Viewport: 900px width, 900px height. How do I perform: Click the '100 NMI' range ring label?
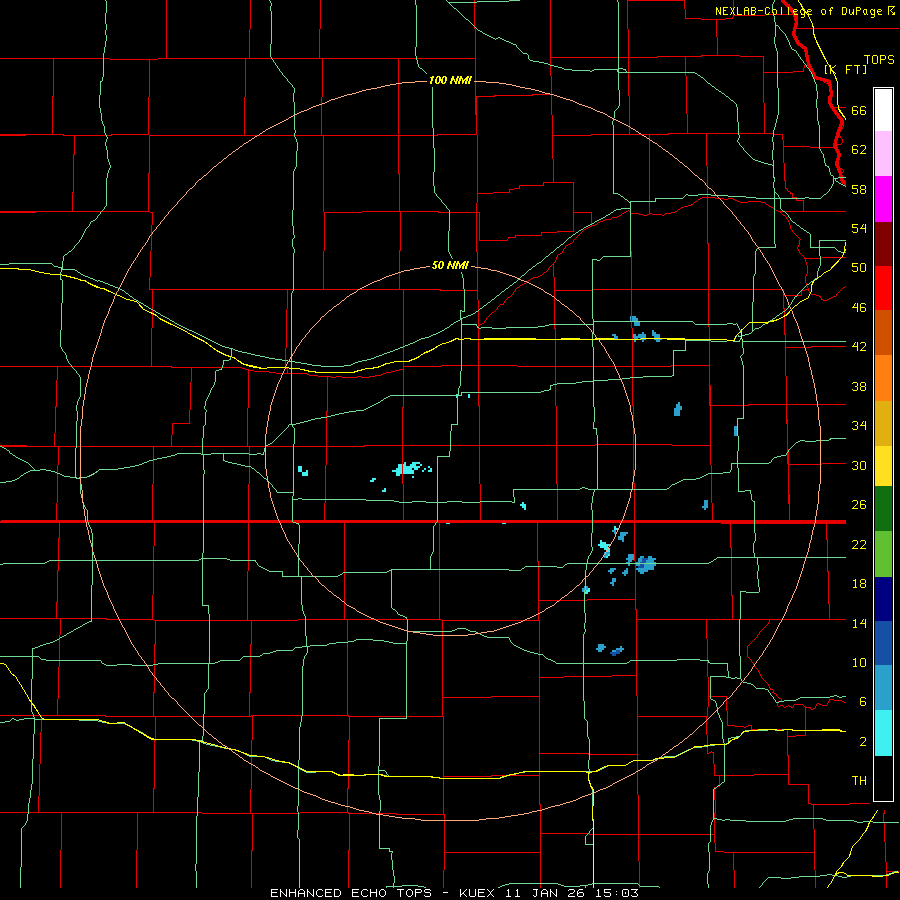coord(450,80)
